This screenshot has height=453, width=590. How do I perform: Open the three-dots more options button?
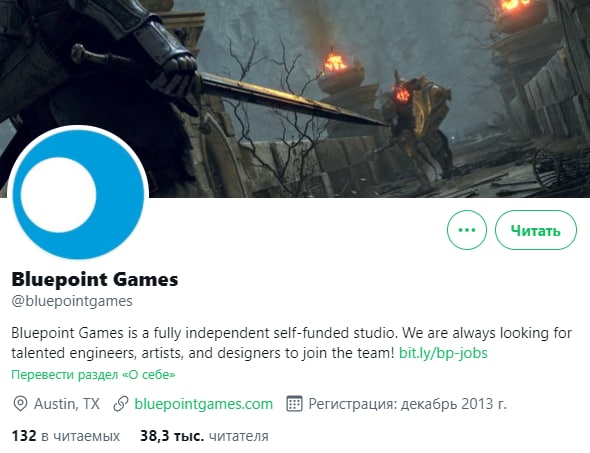click(x=467, y=230)
